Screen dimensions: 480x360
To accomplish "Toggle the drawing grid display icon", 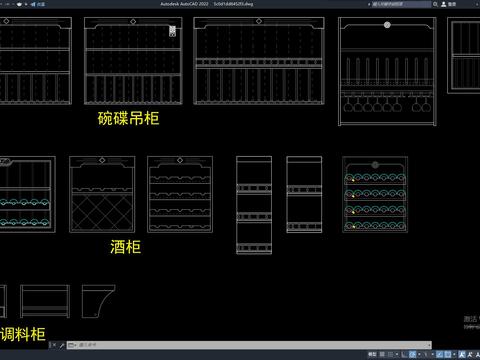I will tap(382, 354).
